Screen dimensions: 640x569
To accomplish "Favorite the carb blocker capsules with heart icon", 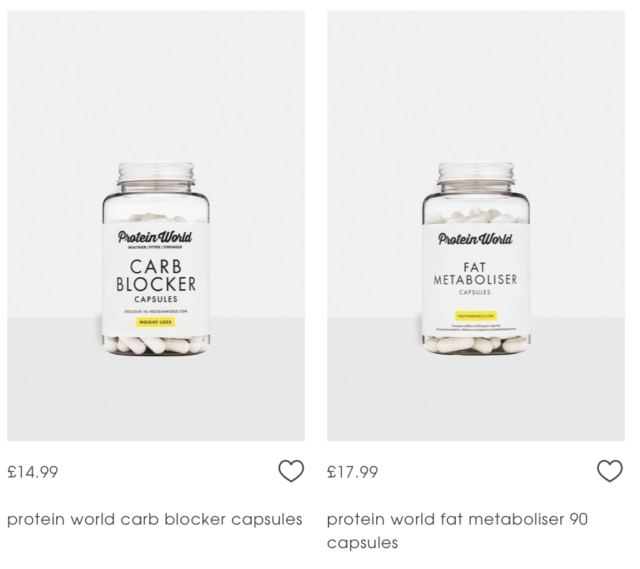I will coord(291,471).
